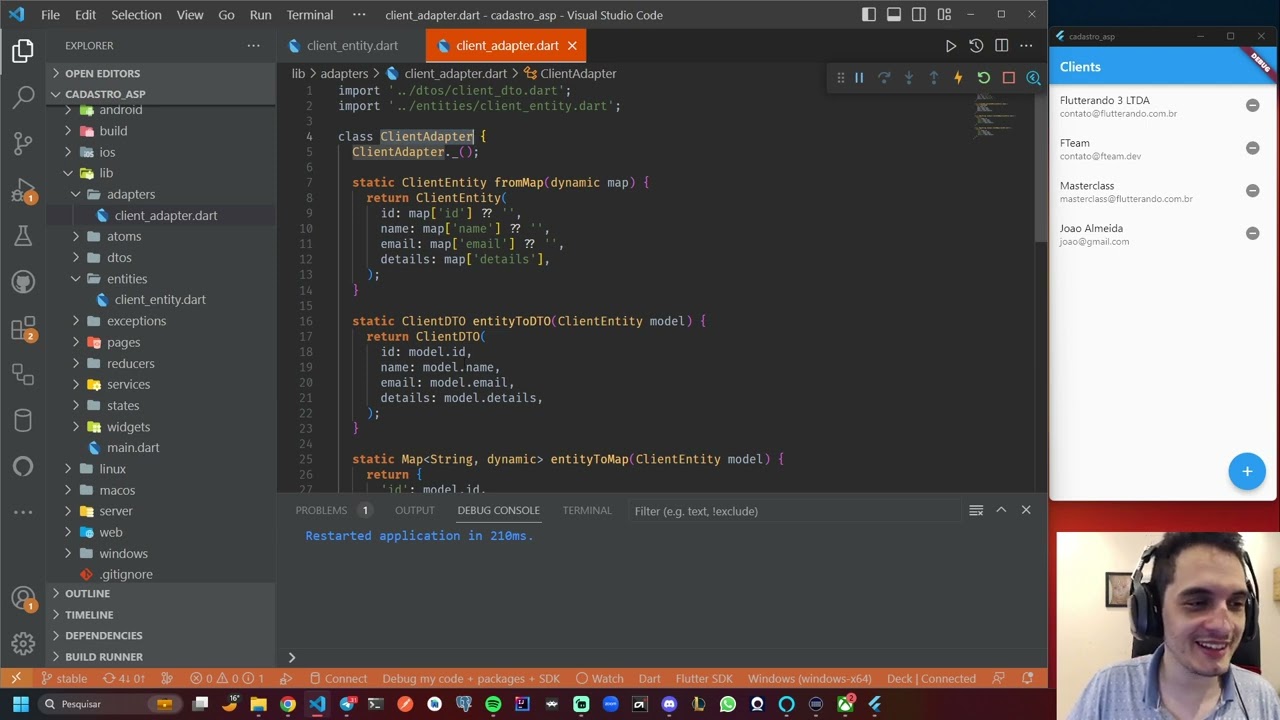This screenshot has width=1280, height=720.
Task: Open the Extensions view
Action: coord(23,328)
